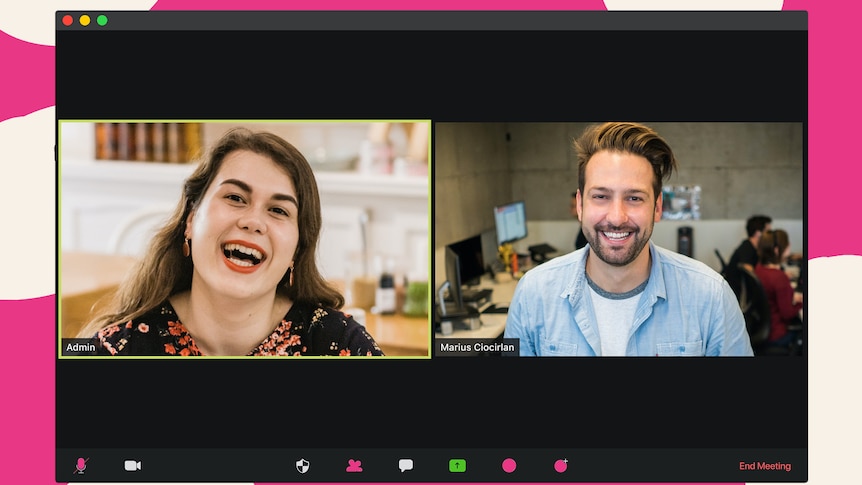862x485 pixels.
Task: Click the pink record circle icon
Action: tap(509, 466)
